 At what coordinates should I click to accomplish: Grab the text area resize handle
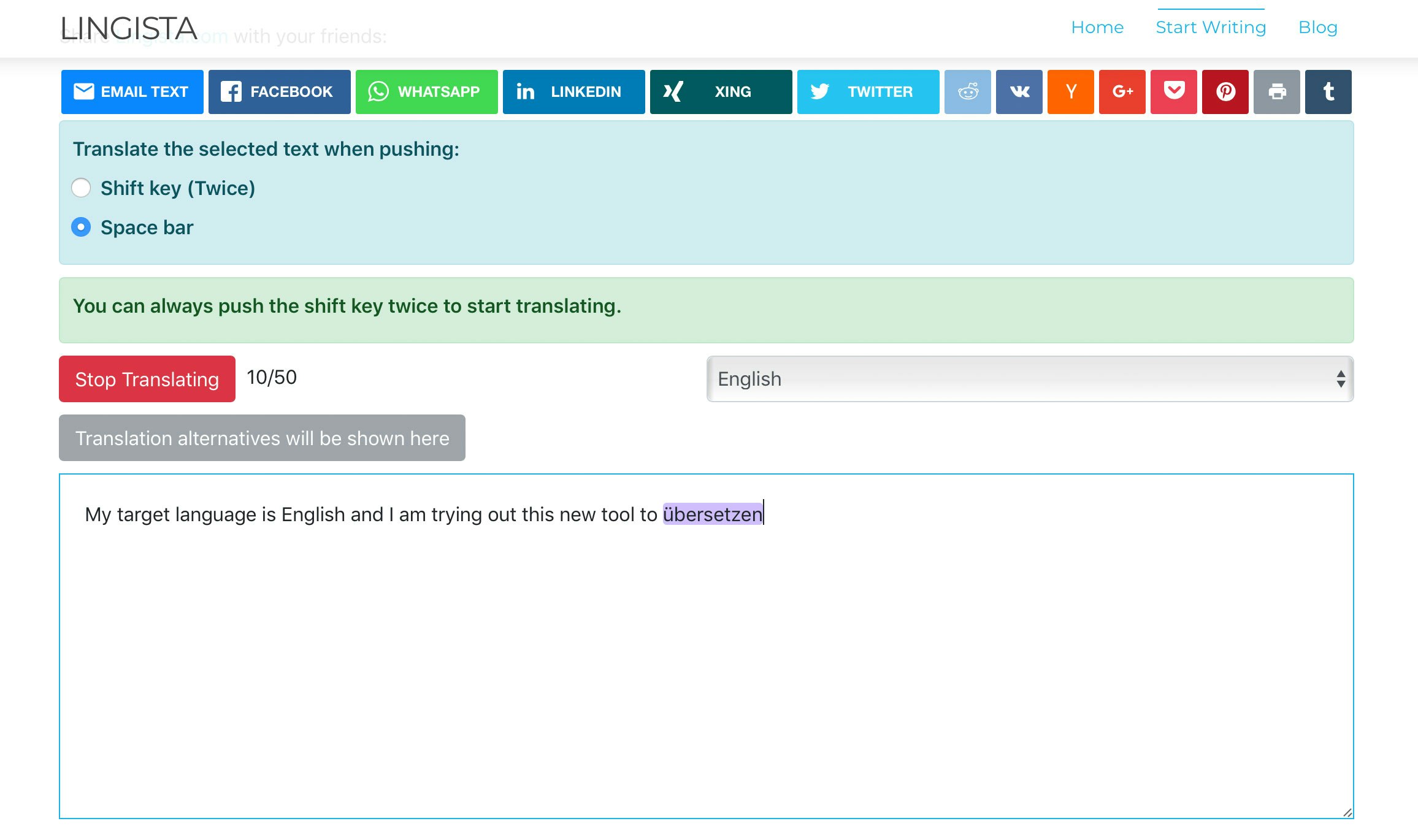[x=1347, y=812]
